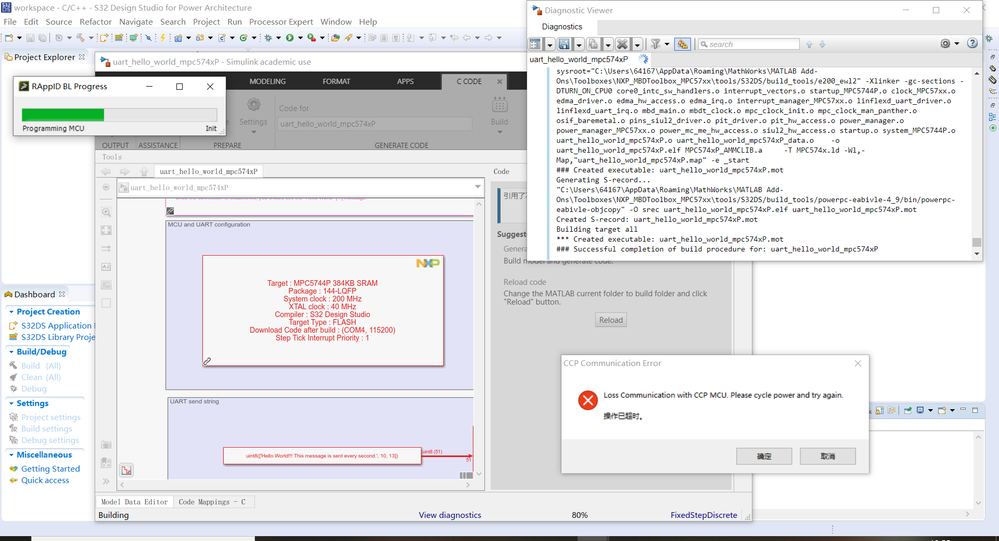Click the New icon in S32DS toolbar

click(9, 38)
